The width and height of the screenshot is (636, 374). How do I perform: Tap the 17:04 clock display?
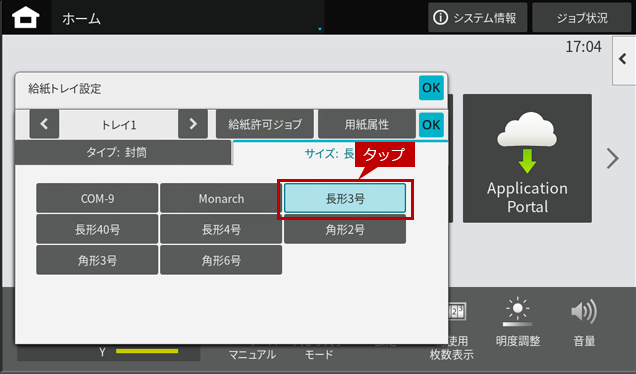(583, 47)
